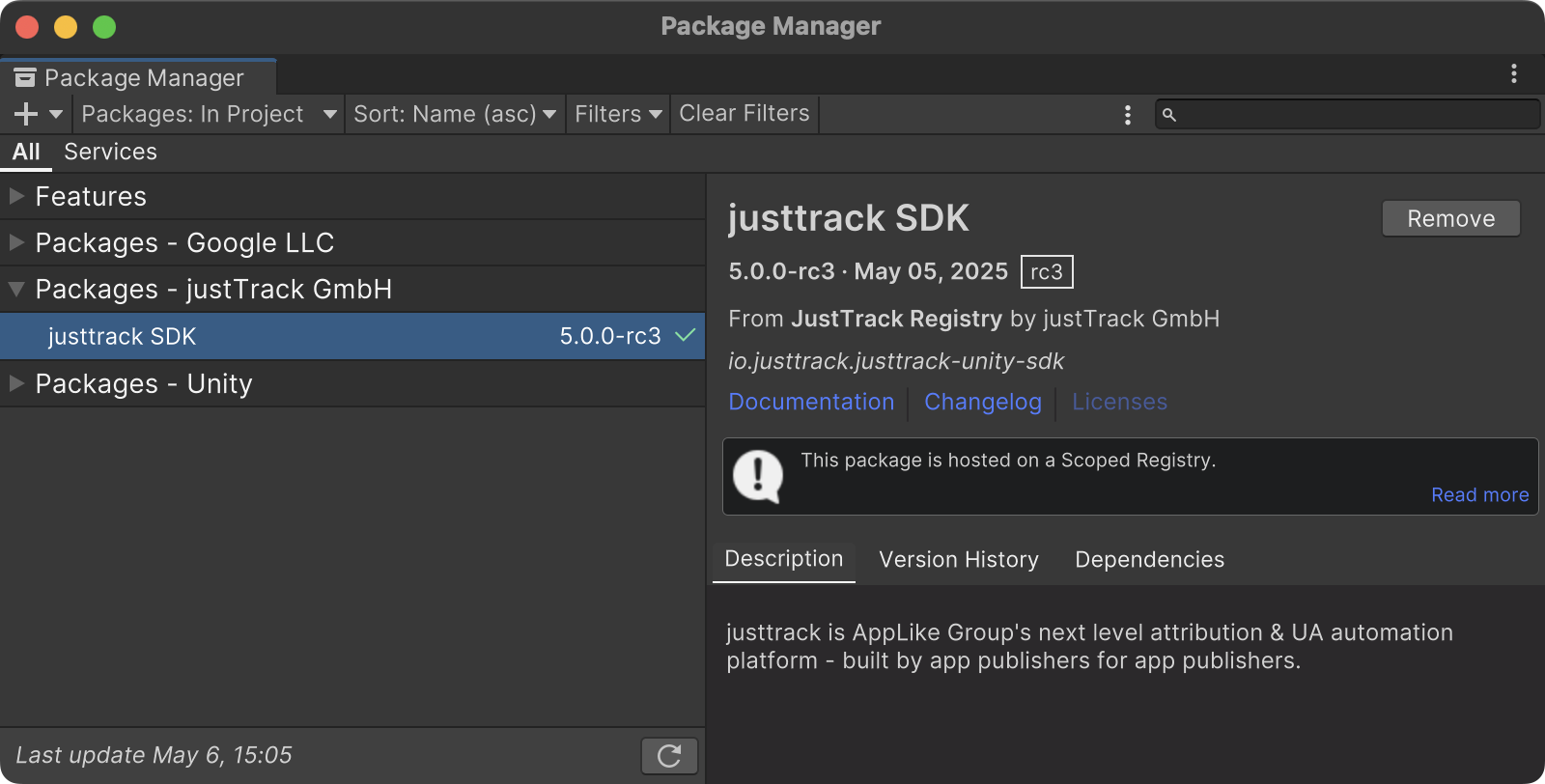Screen dimensions: 1545x784
Task: Open the Changelog link
Action: click(983, 402)
